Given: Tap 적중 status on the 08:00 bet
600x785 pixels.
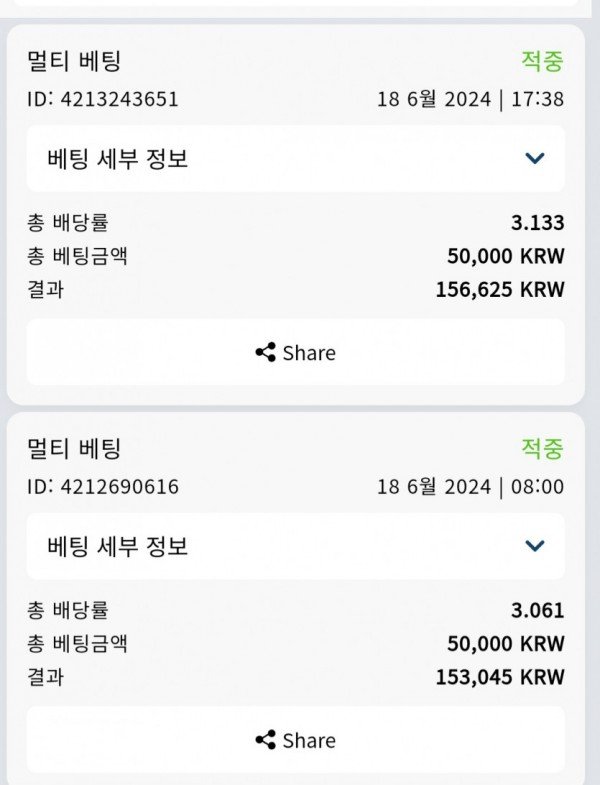Looking at the screenshot, I should click(x=542, y=449).
